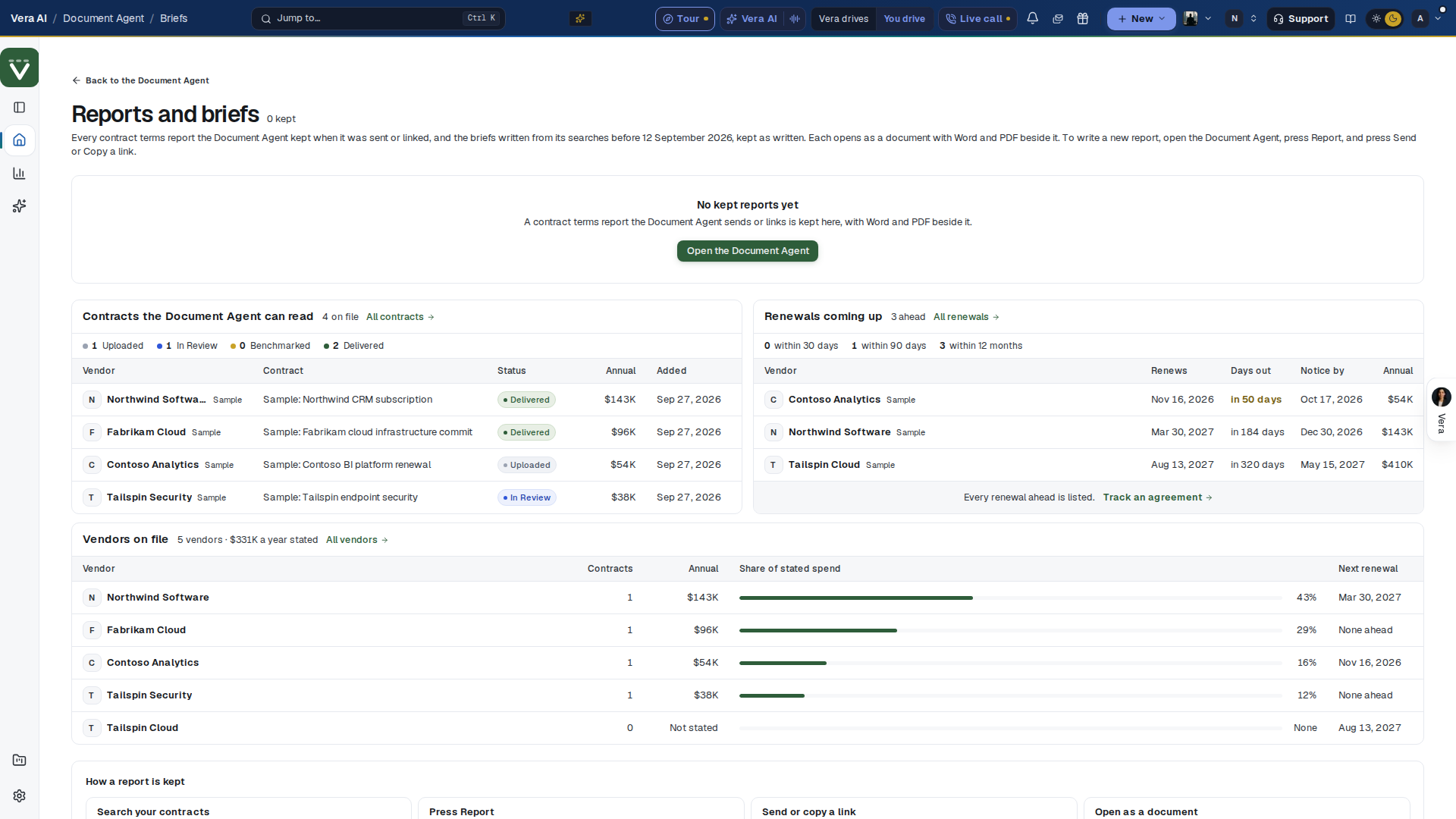This screenshot has height=819, width=1456.
Task: Click Track an agreement link
Action: tap(1157, 497)
